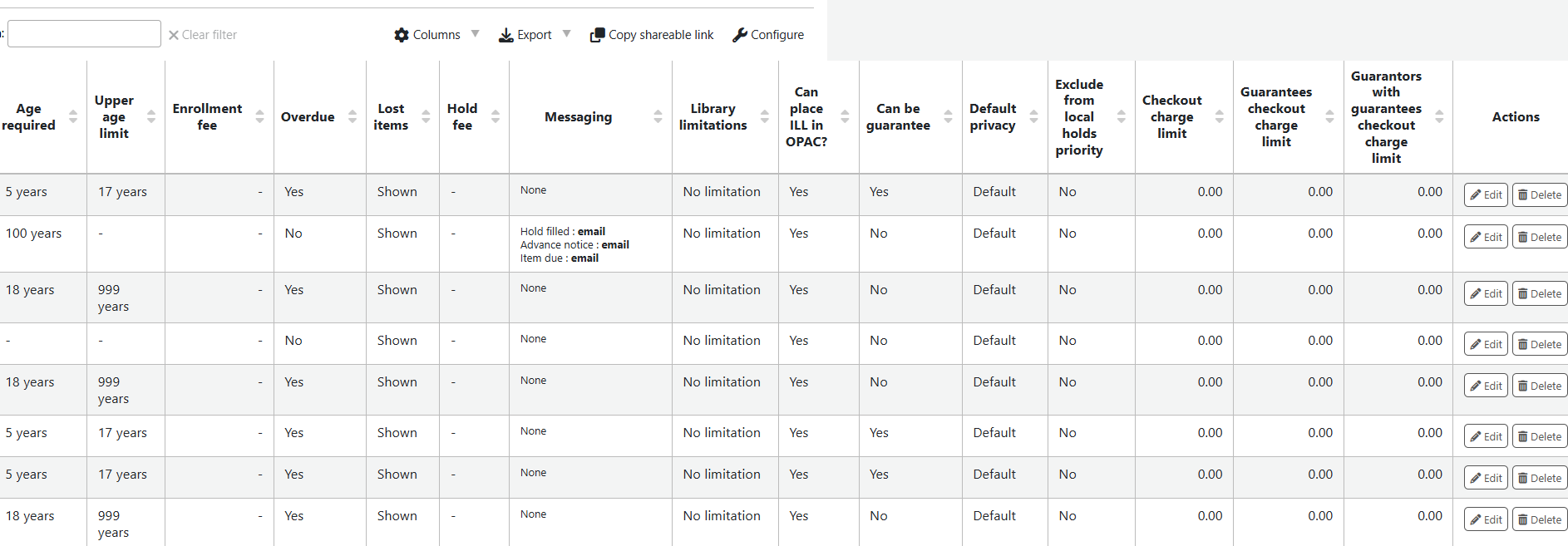Focus the table filter input field

pos(84,34)
